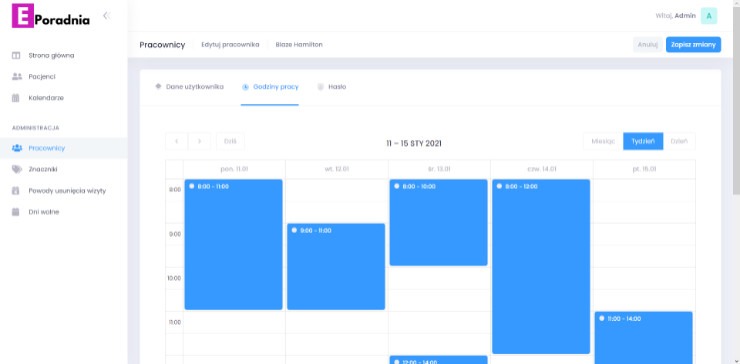Select Wednesday 12:00 - 14:00 work block
Screen dimensions: 740x364
438,360
